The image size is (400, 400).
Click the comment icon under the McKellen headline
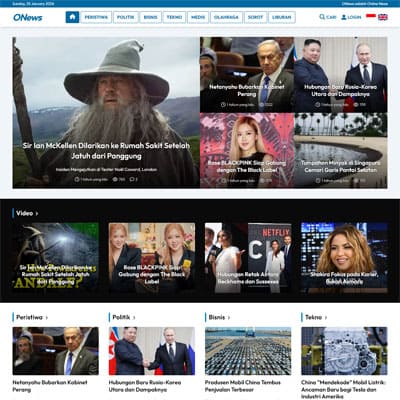point(132,179)
